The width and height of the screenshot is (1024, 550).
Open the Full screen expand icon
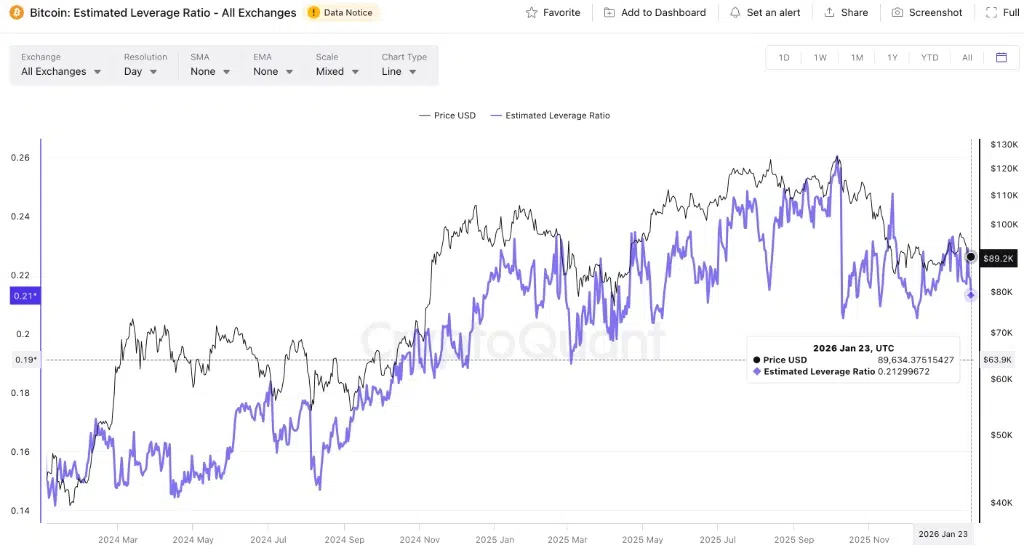991,13
